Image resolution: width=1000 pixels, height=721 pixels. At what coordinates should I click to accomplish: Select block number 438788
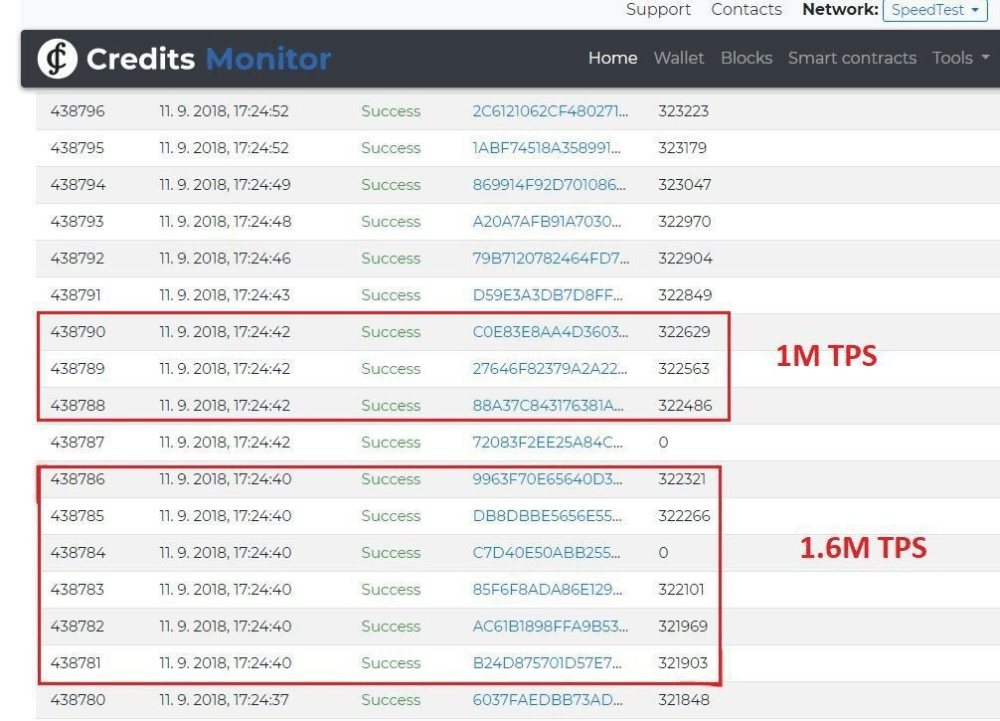(x=77, y=405)
